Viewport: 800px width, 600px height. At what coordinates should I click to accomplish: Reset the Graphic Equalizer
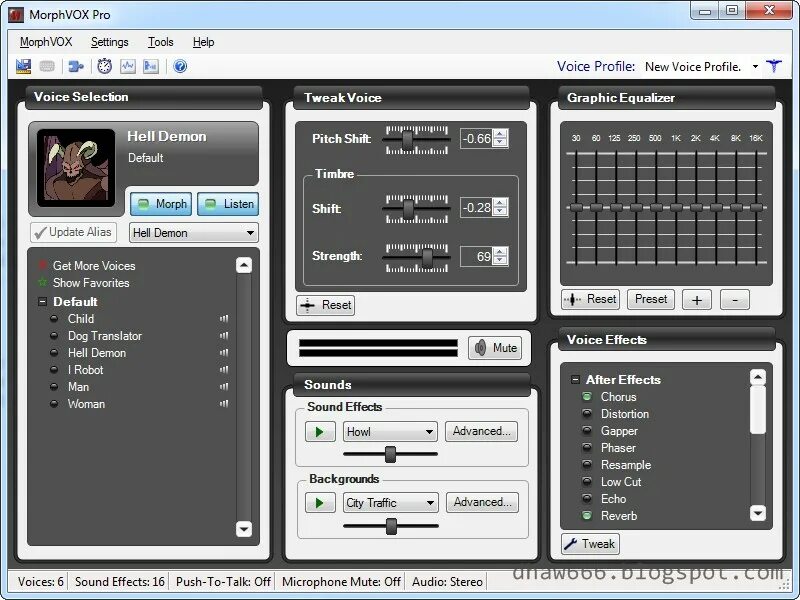(x=590, y=299)
